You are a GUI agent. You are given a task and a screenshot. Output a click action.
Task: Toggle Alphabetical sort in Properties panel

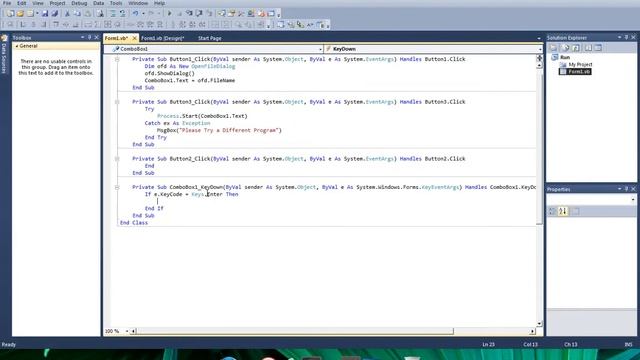click(x=563, y=211)
